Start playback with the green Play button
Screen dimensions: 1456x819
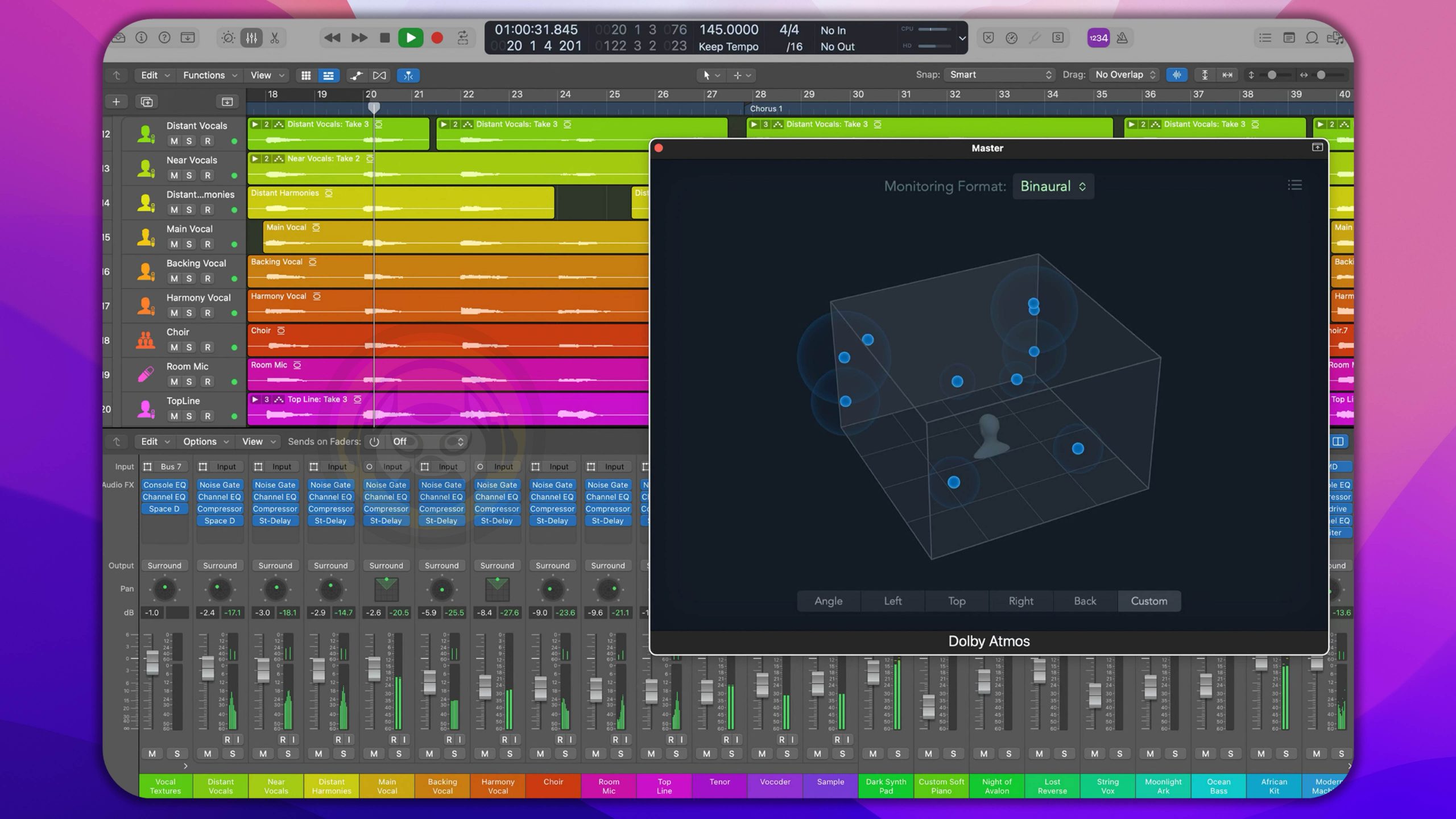411,38
